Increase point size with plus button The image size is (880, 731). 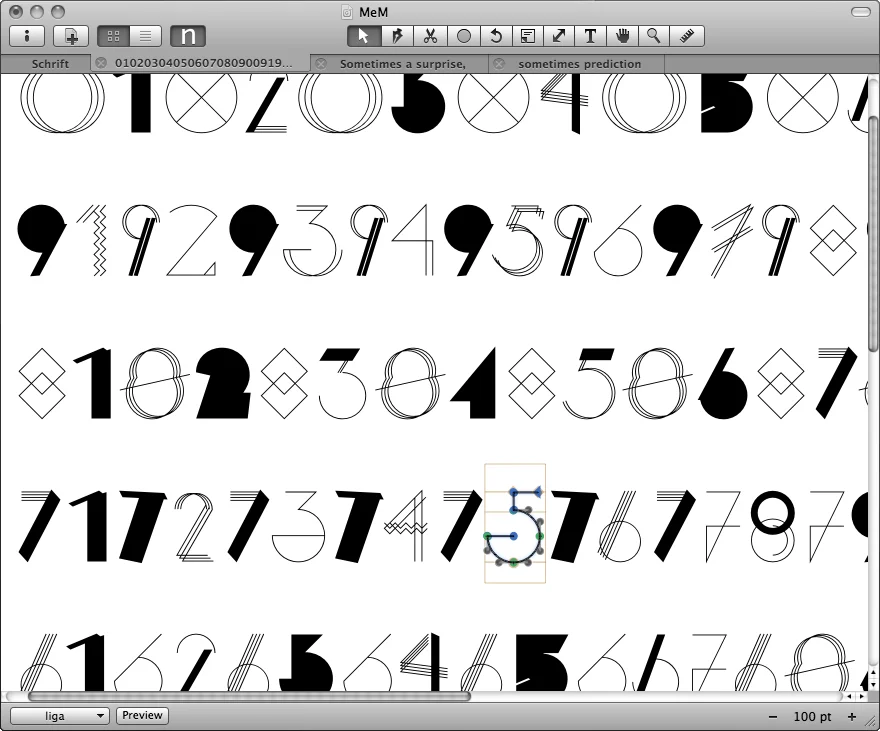pyautogui.click(x=852, y=717)
